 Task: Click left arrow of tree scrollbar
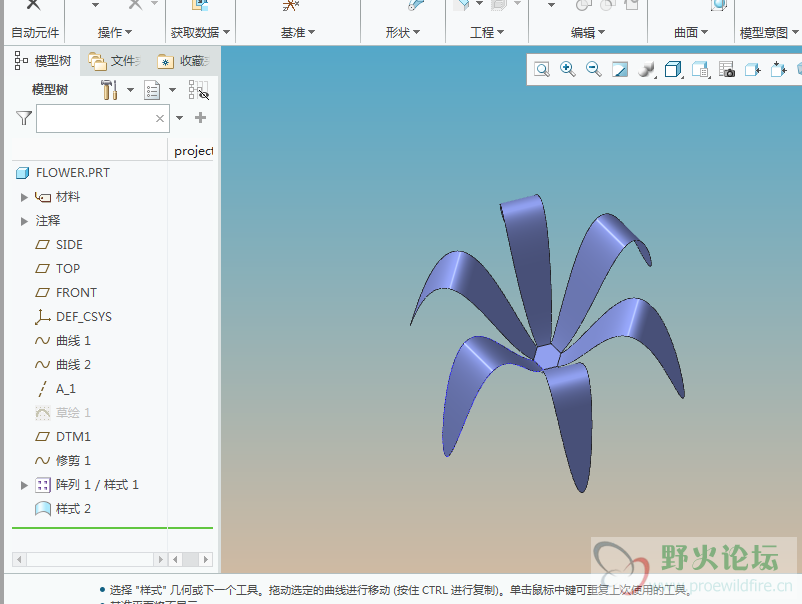[19, 560]
